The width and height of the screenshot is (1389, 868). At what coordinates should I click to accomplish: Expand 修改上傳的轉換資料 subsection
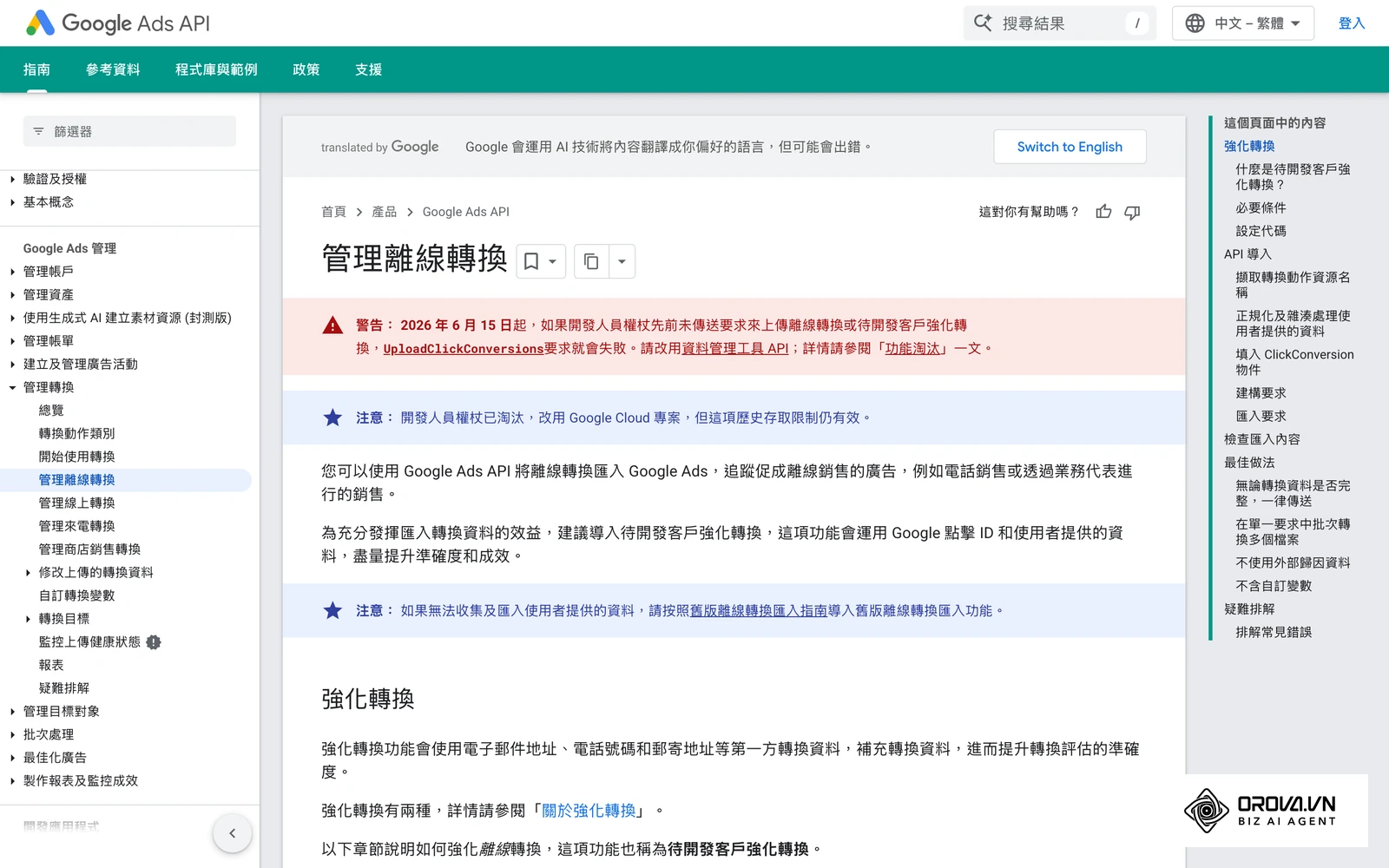click(28, 573)
